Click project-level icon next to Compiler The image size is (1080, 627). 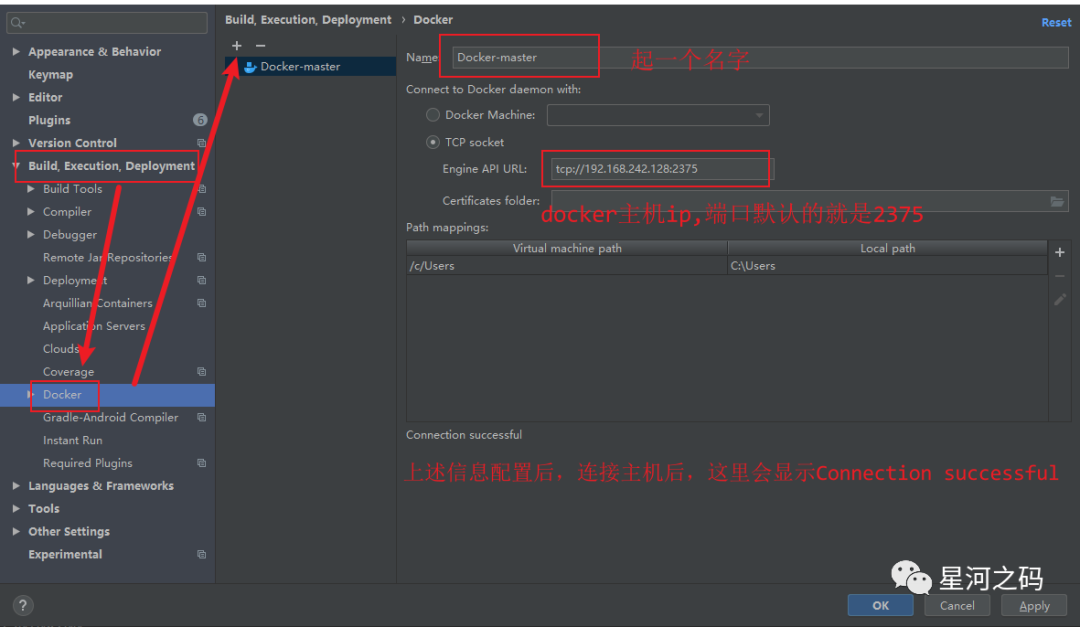pos(202,212)
